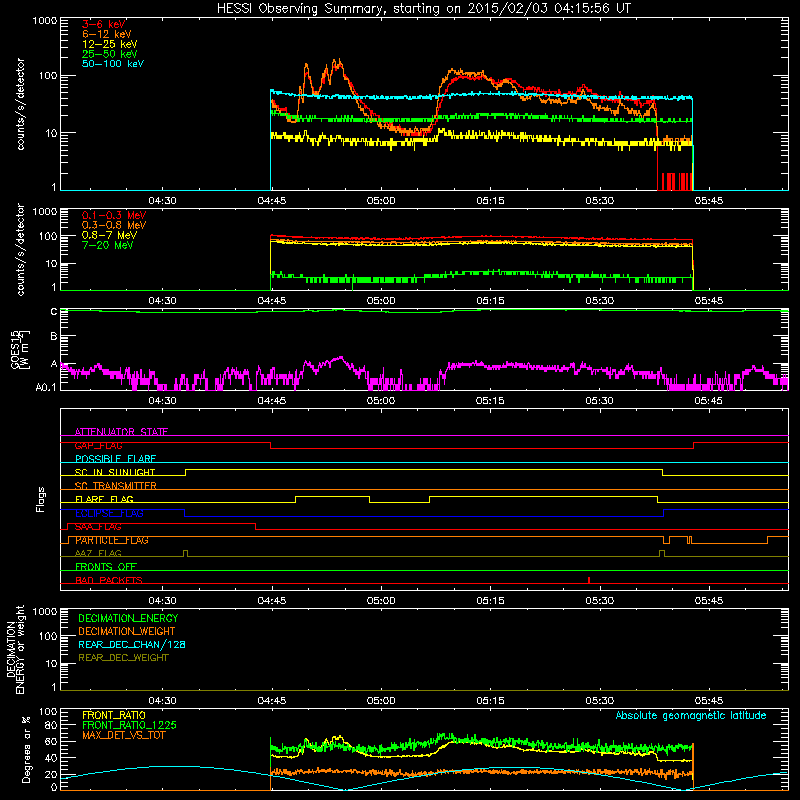
Task: Select the 6-12 keV legend label
Action: pos(107,34)
